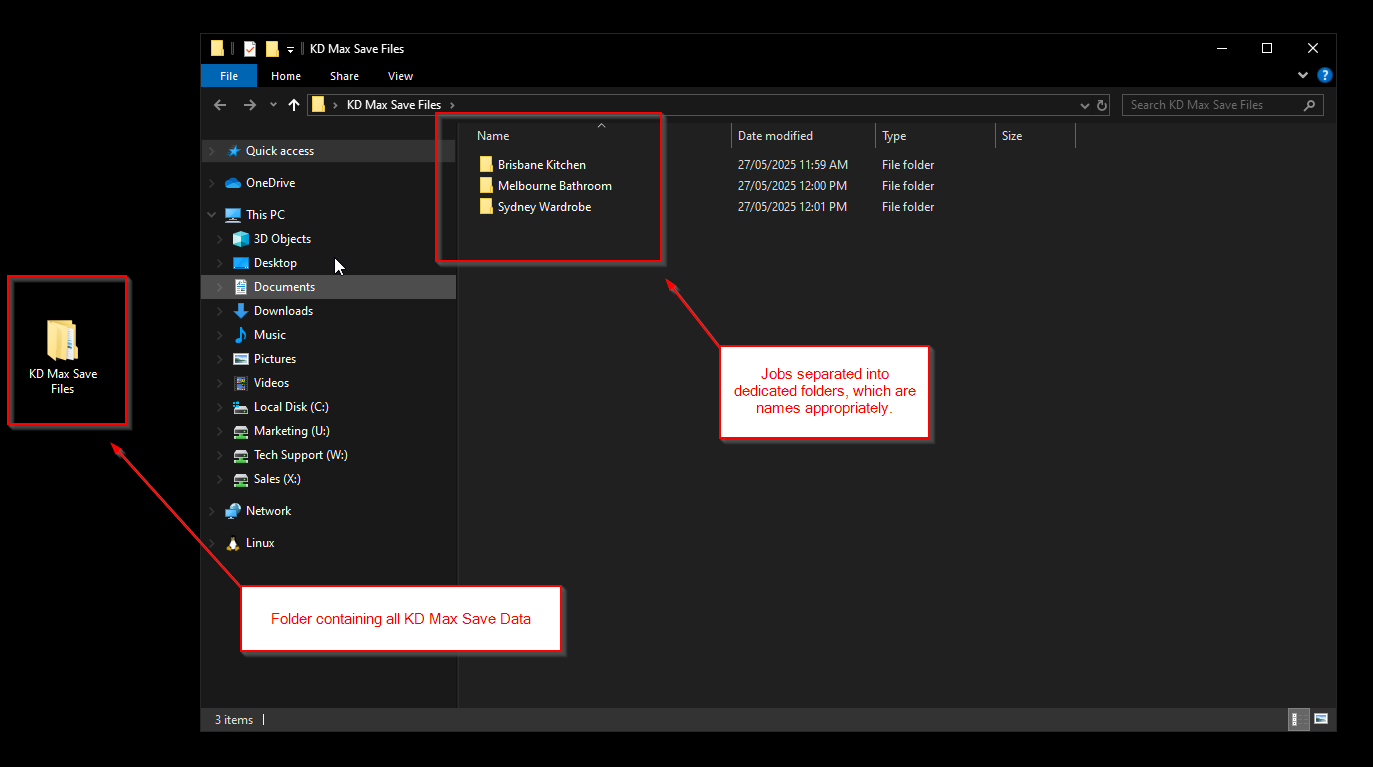Viewport: 1373px width, 767px height.
Task: Click the Melbourne Bathroom folder icon
Action: pyautogui.click(x=486, y=185)
